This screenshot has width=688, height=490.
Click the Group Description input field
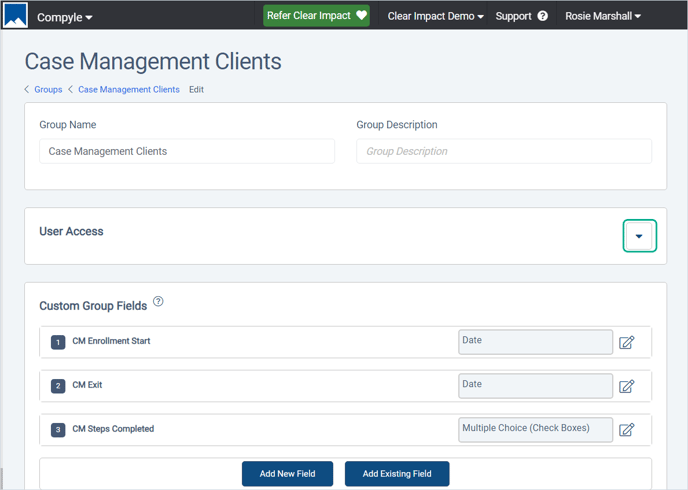[504, 151]
